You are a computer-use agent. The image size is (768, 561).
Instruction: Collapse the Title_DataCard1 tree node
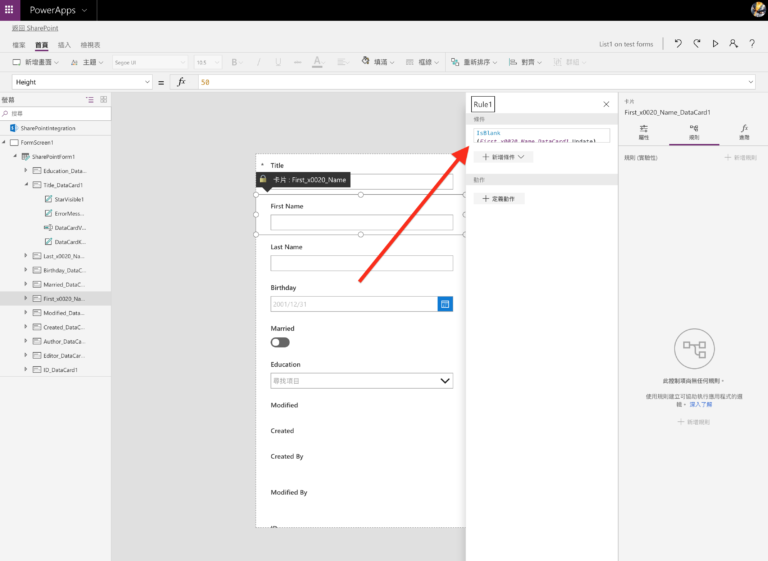26,185
